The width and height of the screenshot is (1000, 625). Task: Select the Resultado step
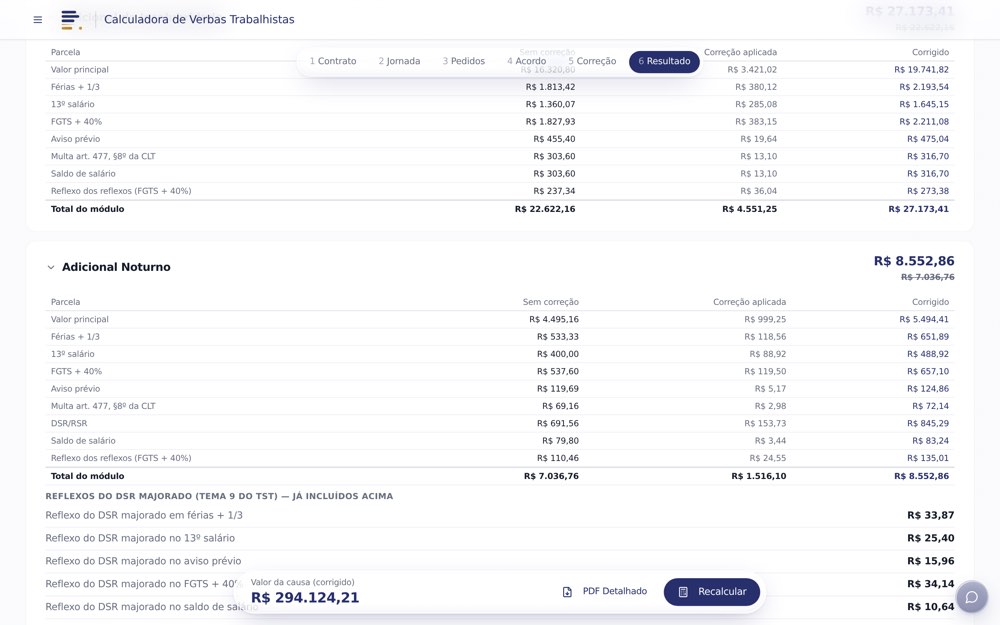(x=664, y=61)
